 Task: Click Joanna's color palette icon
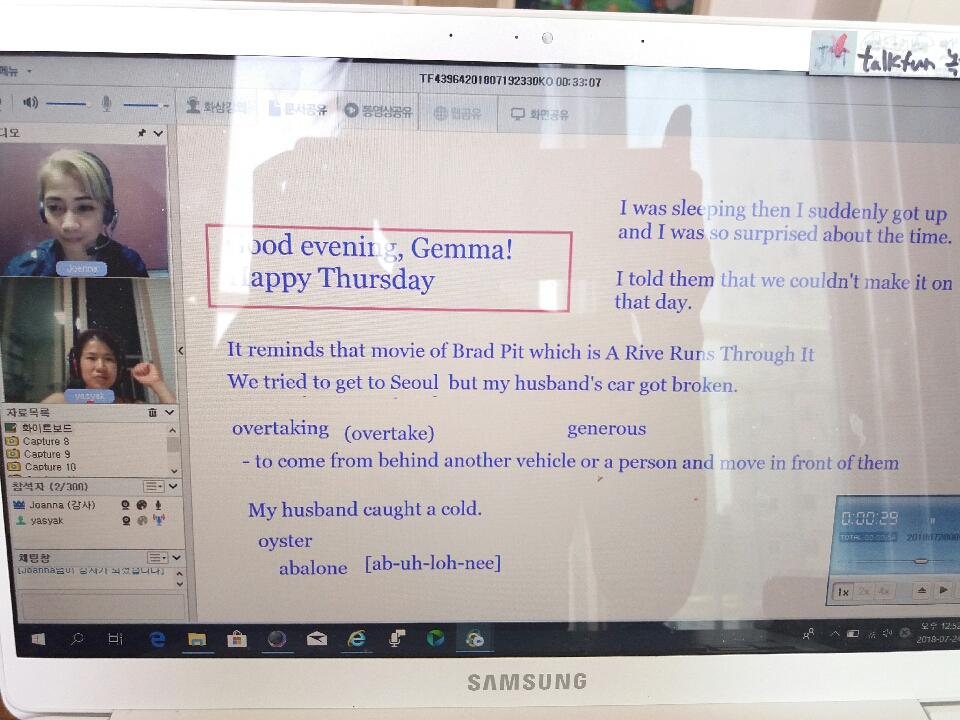click(142, 505)
